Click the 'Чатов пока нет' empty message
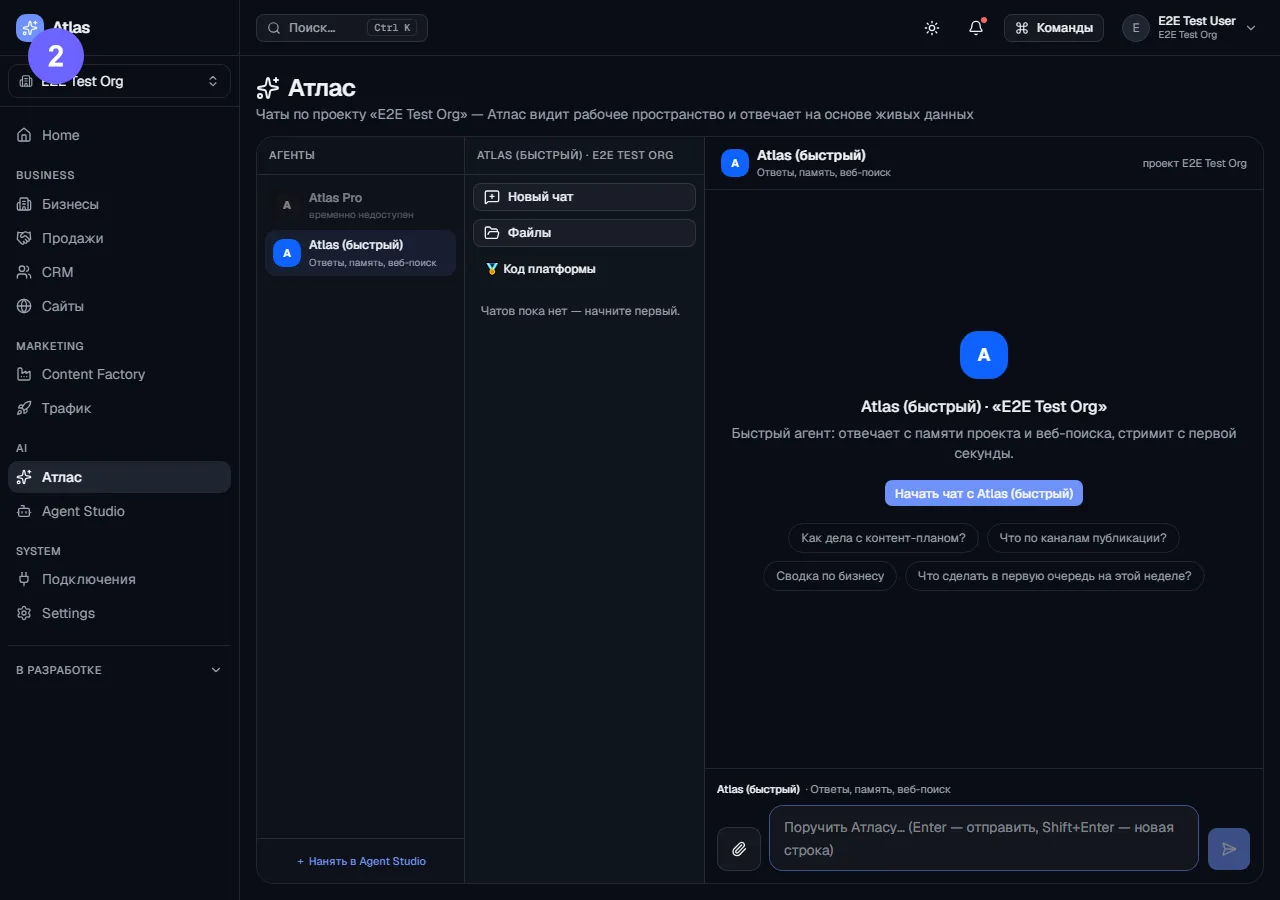The width and height of the screenshot is (1280, 900). pyautogui.click(x=580, y=311)
